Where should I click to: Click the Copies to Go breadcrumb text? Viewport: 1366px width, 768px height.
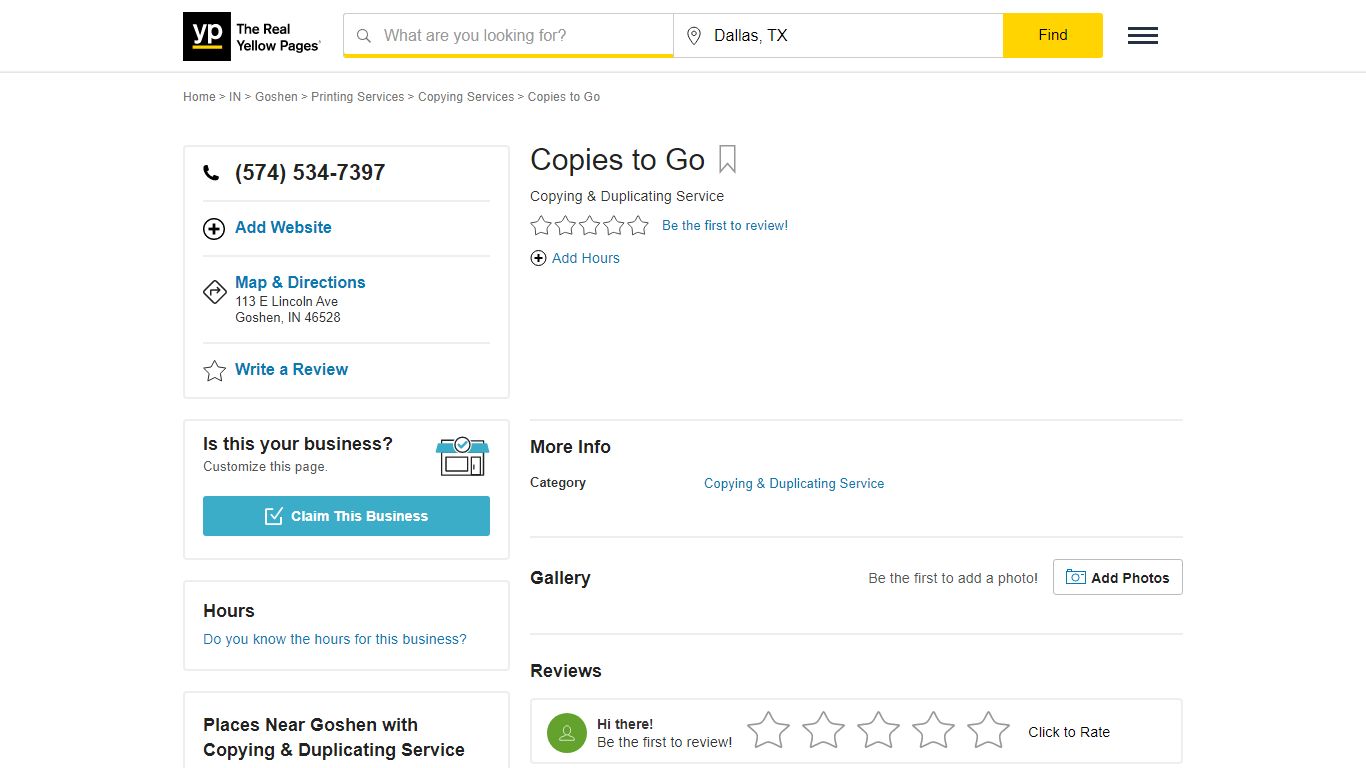(564, 97)
